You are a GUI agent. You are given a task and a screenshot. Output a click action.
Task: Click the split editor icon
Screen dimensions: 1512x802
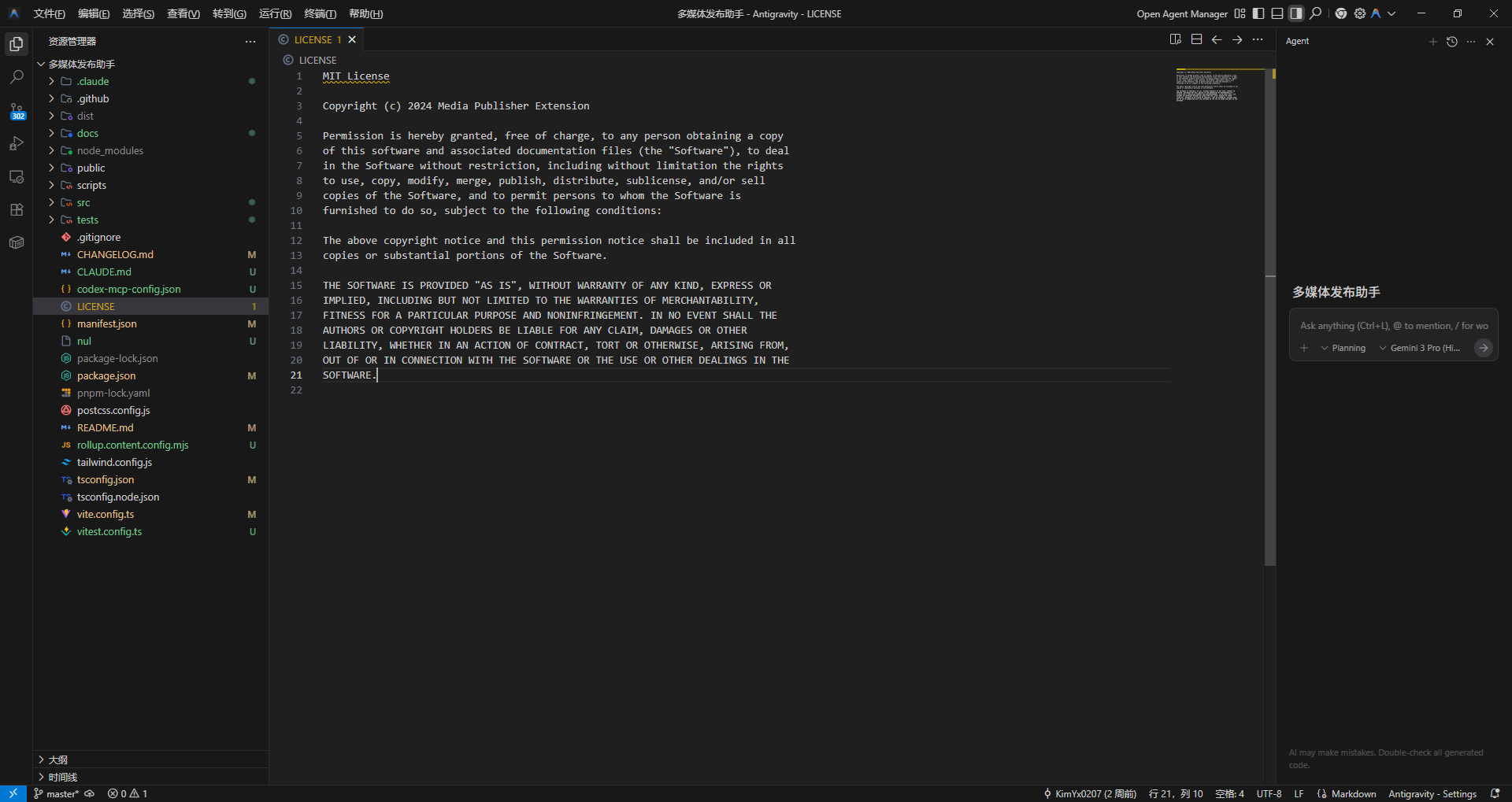(1196, 39)
